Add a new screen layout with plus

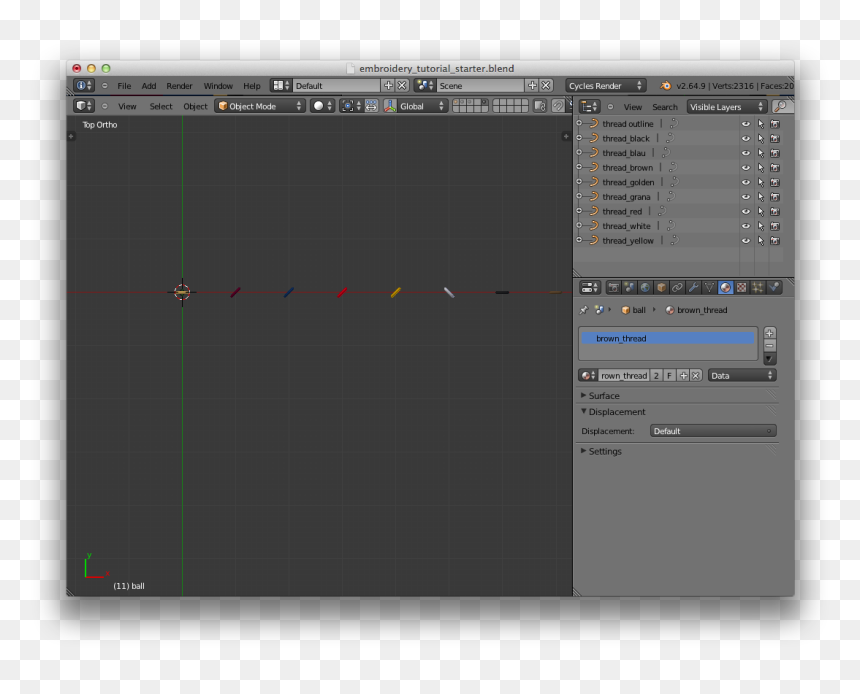pos(388,86)
